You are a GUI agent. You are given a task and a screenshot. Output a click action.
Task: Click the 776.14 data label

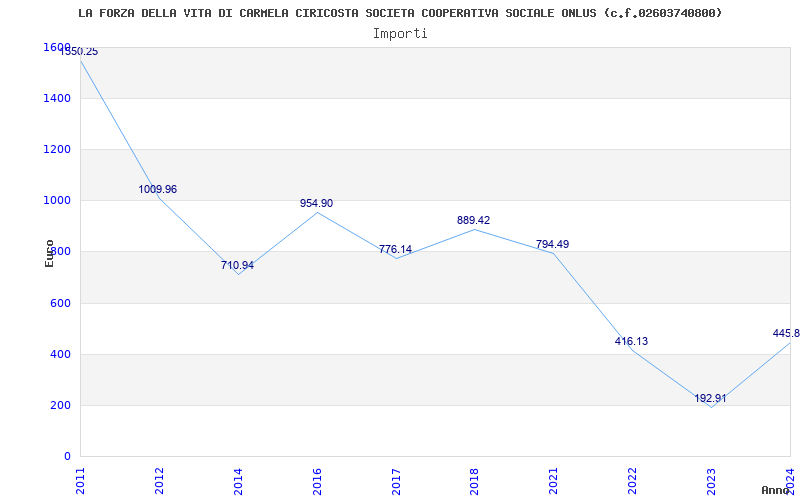tap(395, 249)
